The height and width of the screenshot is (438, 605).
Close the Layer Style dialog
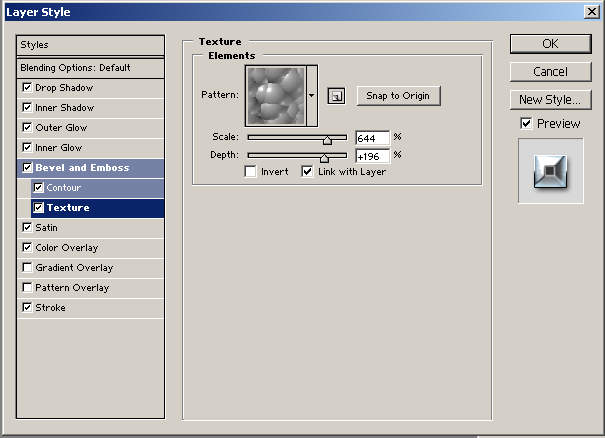coord(591,12)
